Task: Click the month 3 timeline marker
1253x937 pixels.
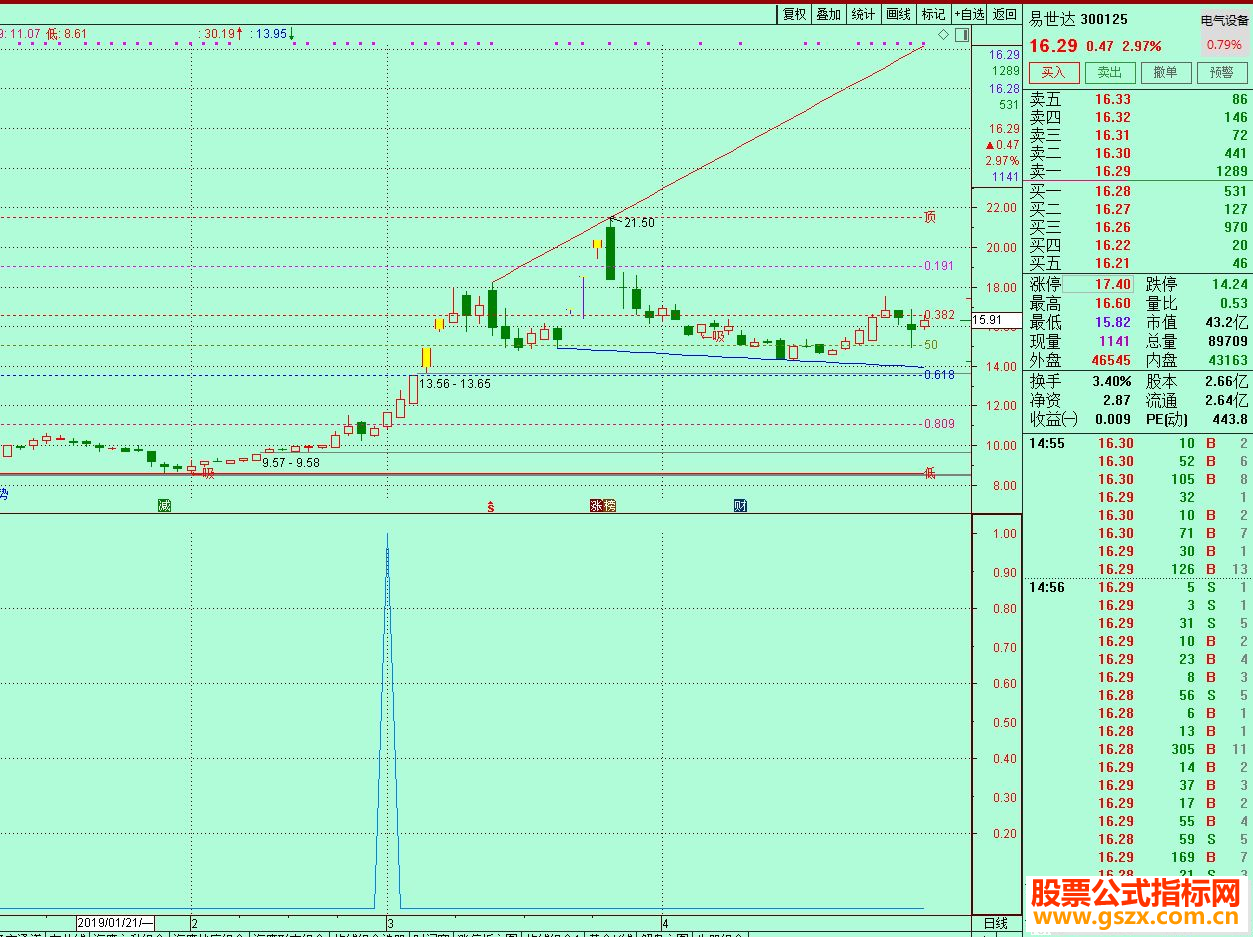Action: coord(391,922)
